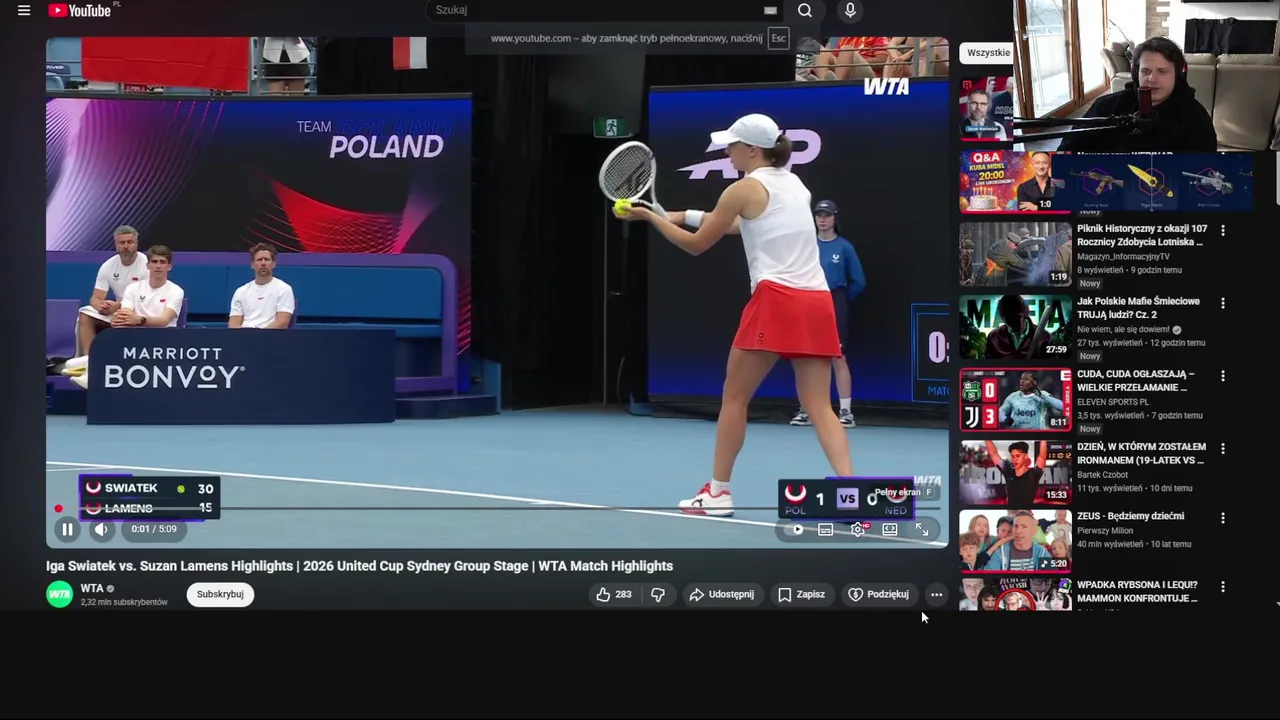
Task: Open the Piknik Historyczny video thumbnail
Action: [x=1015, y=254]
